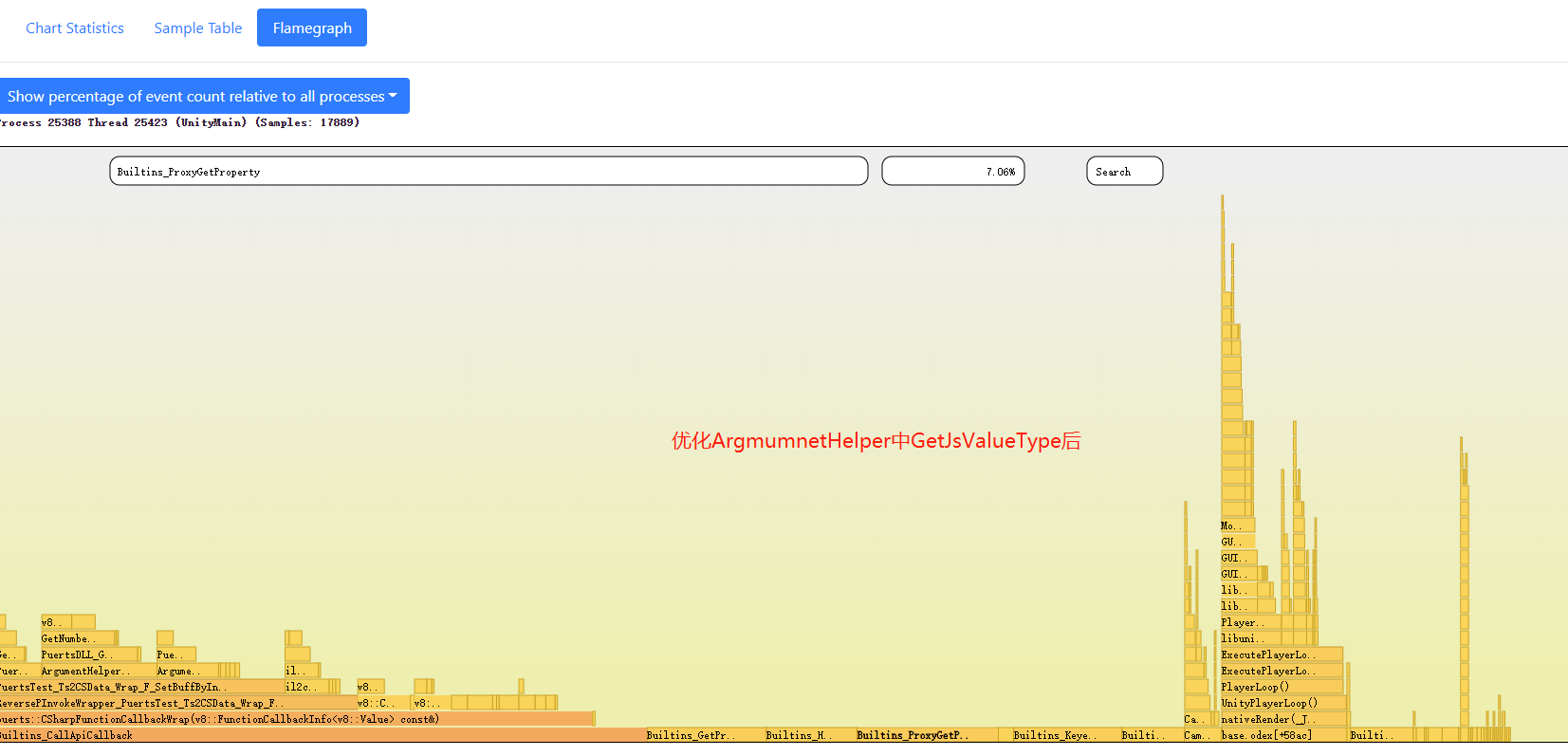Select the ArgumentHelper.. frame

tap(98, 671)
